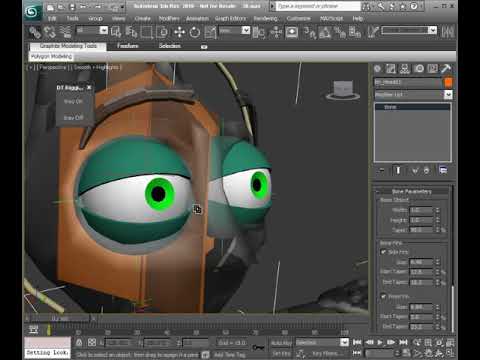Toggle the Selection Lock icon
Viewport: 480px width, 360px height.
(x=79, y=343)
